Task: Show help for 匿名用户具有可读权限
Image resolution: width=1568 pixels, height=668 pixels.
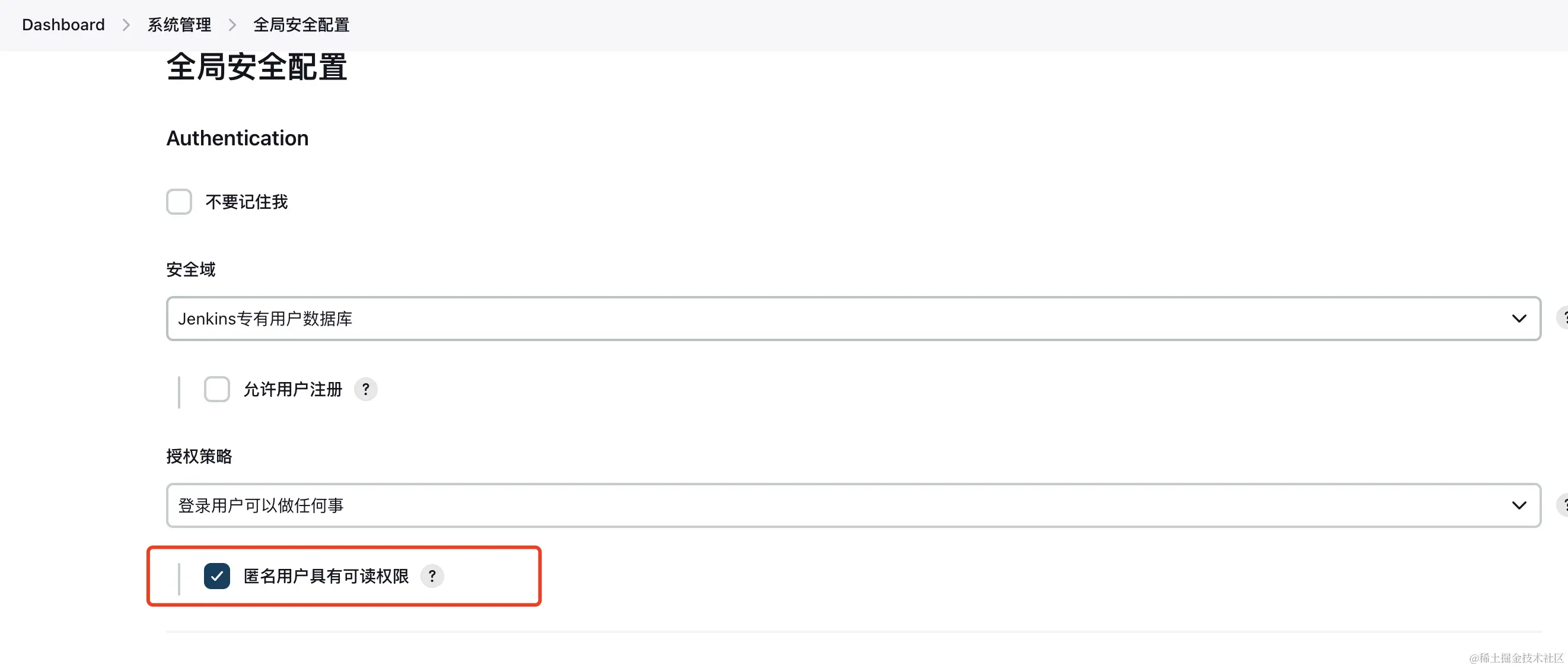Action: [432, 576]
